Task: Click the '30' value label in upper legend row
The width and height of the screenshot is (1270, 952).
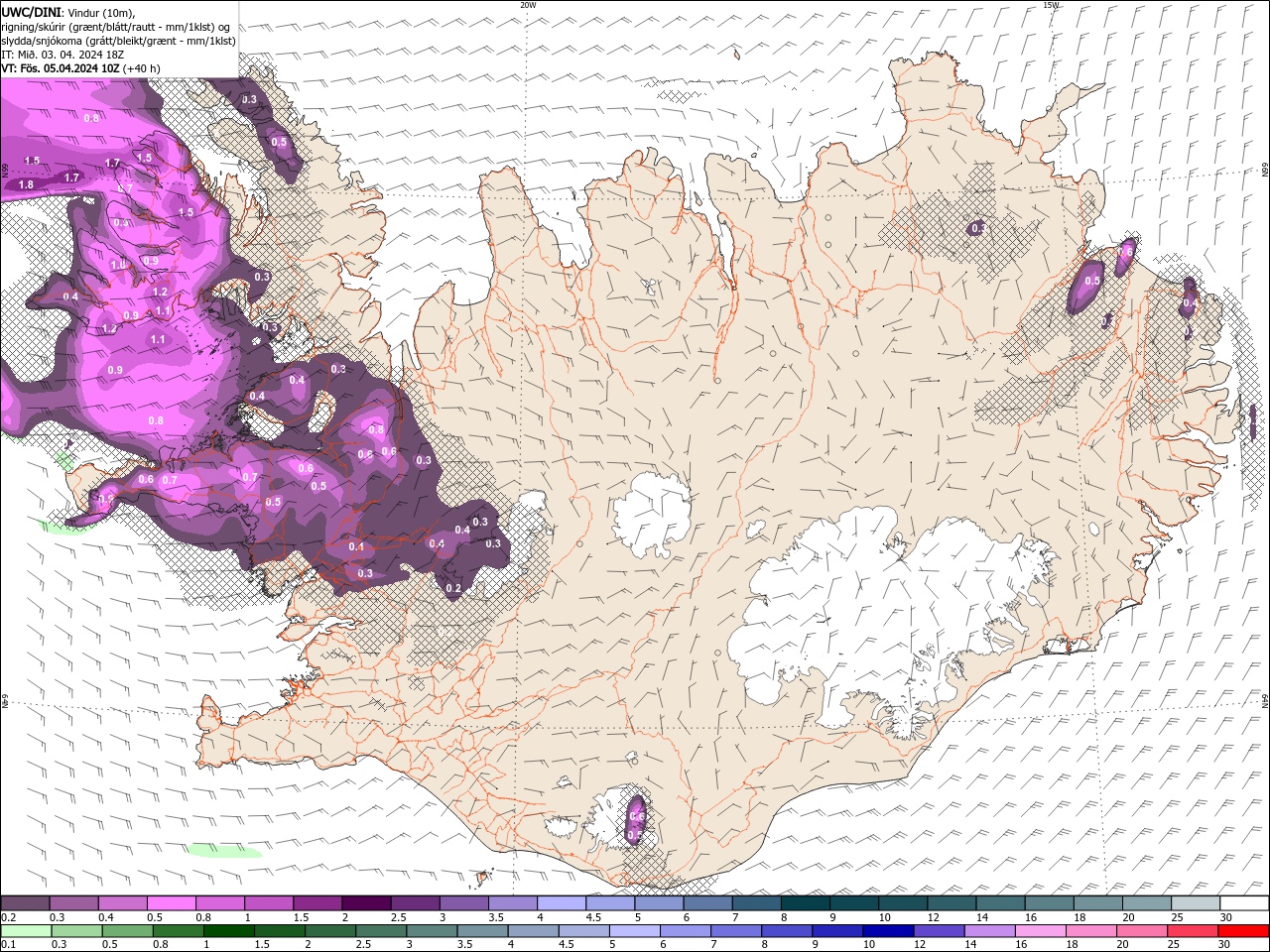Action: point(1225,917)
